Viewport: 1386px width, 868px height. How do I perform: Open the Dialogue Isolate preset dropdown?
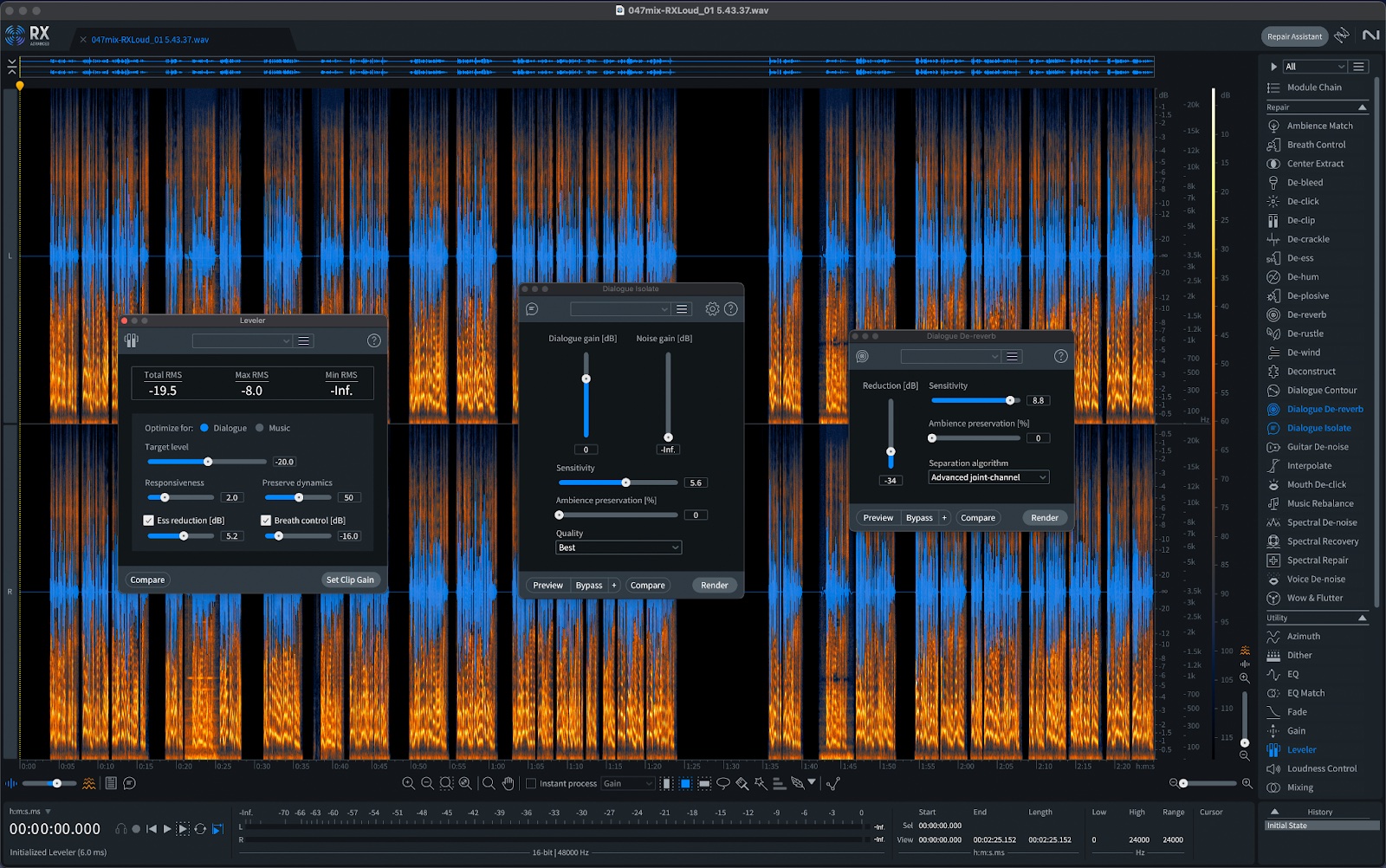[x=620, y=309]
